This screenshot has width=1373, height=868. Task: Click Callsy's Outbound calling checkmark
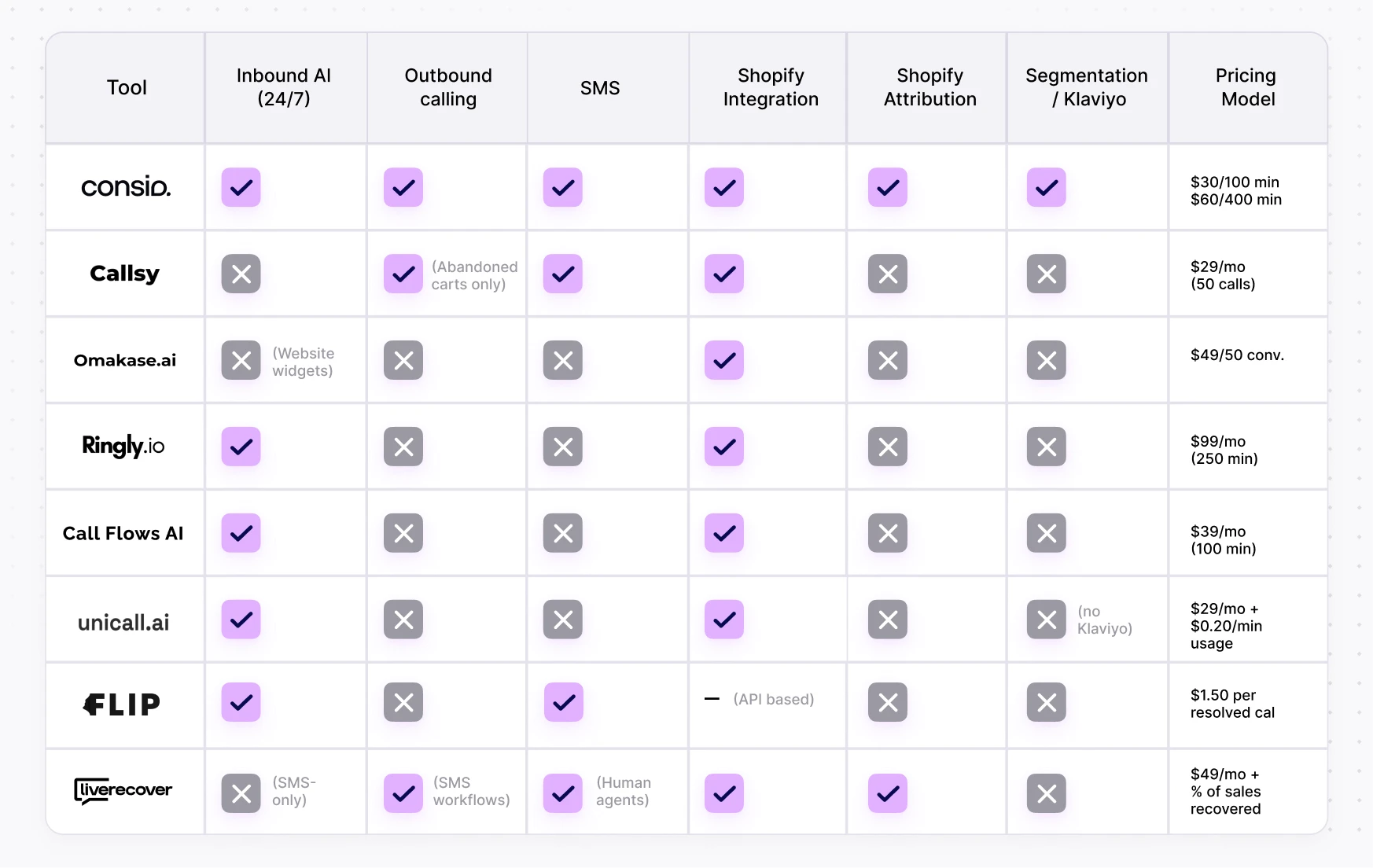click(x=403, y=274)
